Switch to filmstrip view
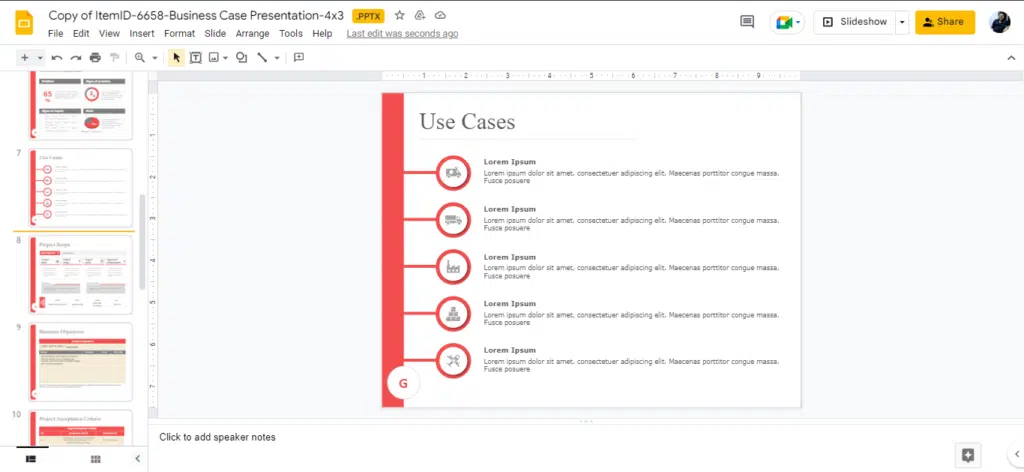 pyautogui.click(x=31, y=459)
